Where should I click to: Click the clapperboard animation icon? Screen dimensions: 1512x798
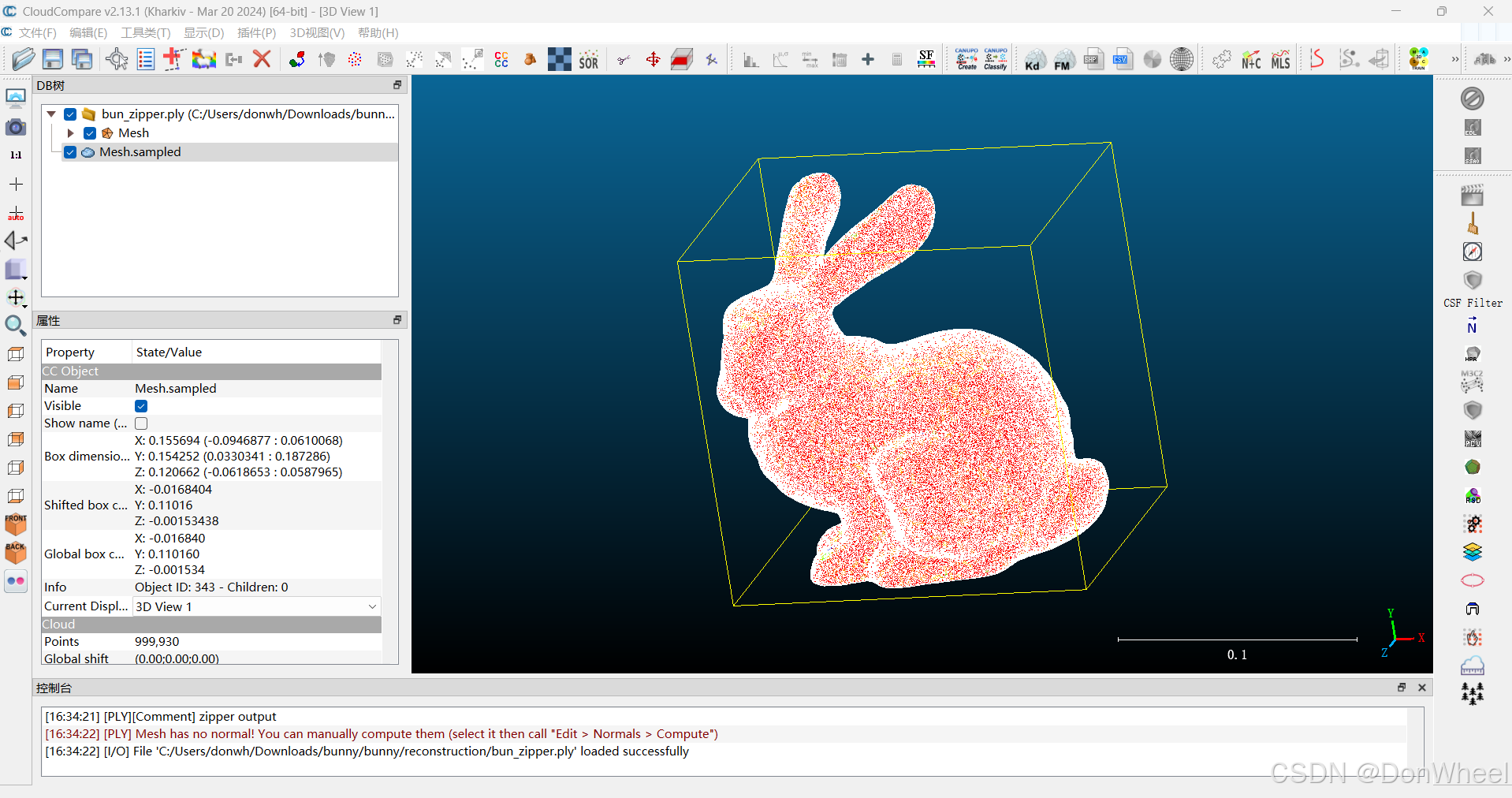tap(1473, 196)
